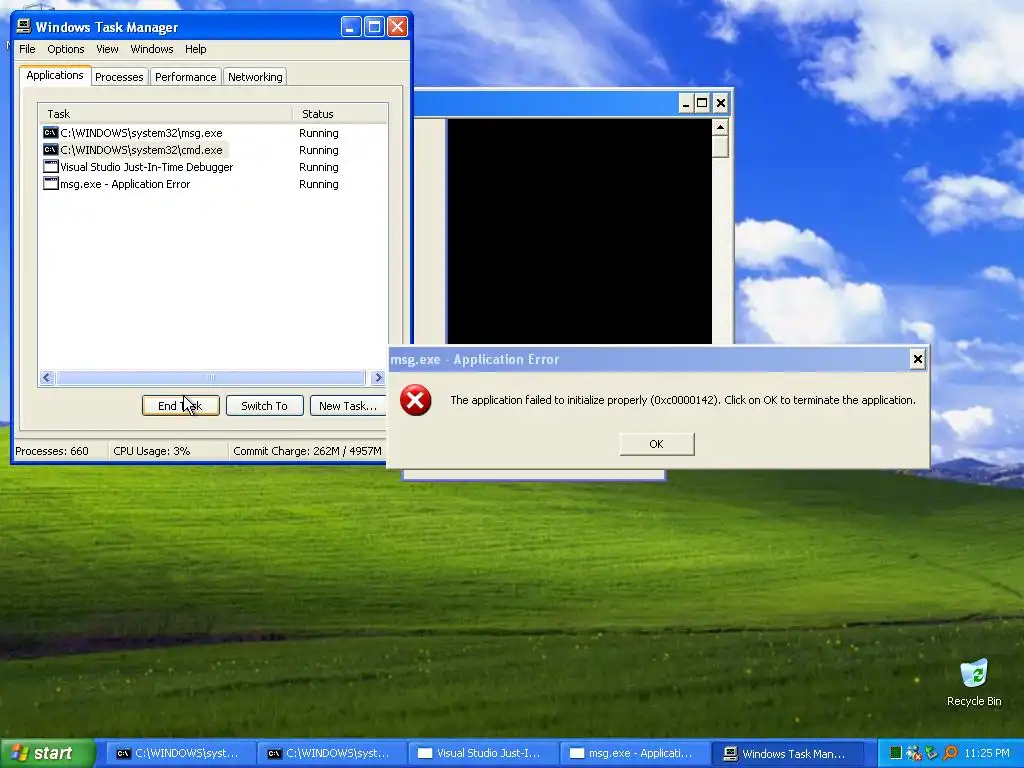
Task: Maximize the Windows Task Manager window
Action: point(374,27)
